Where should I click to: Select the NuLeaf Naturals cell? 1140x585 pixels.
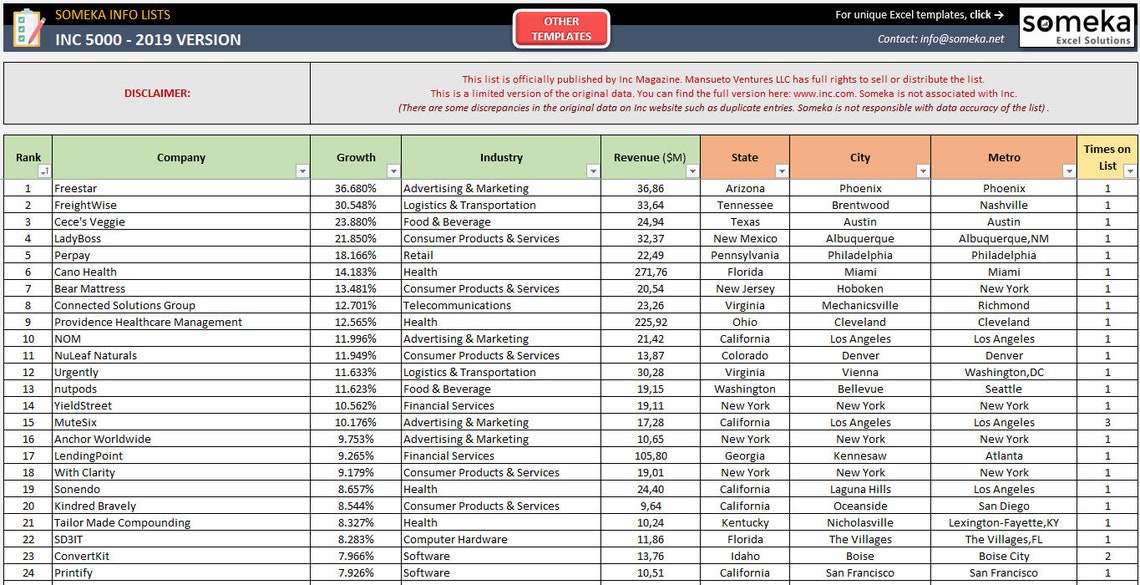181,355
